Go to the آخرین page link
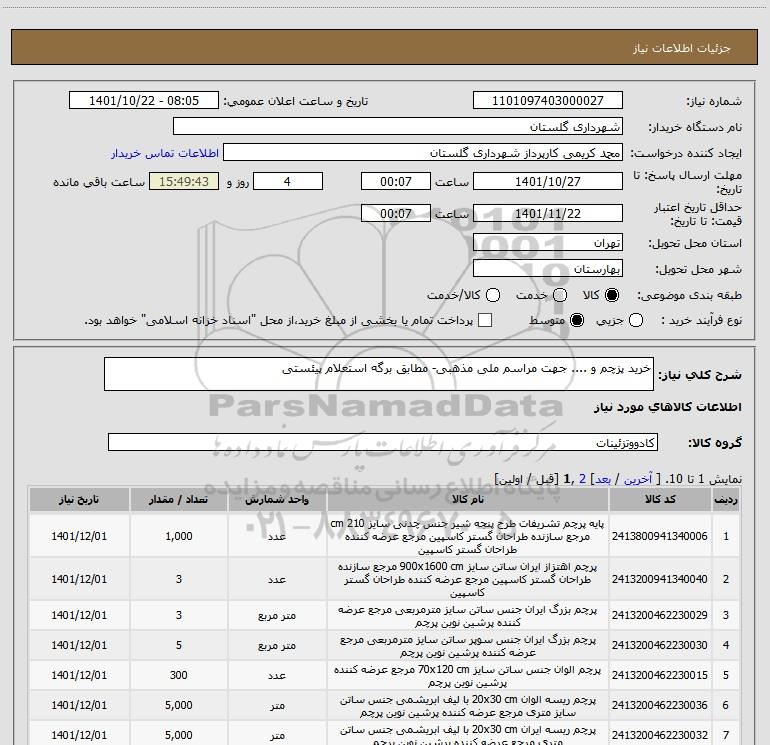This screenshot has height=745, width=770. 638,479
